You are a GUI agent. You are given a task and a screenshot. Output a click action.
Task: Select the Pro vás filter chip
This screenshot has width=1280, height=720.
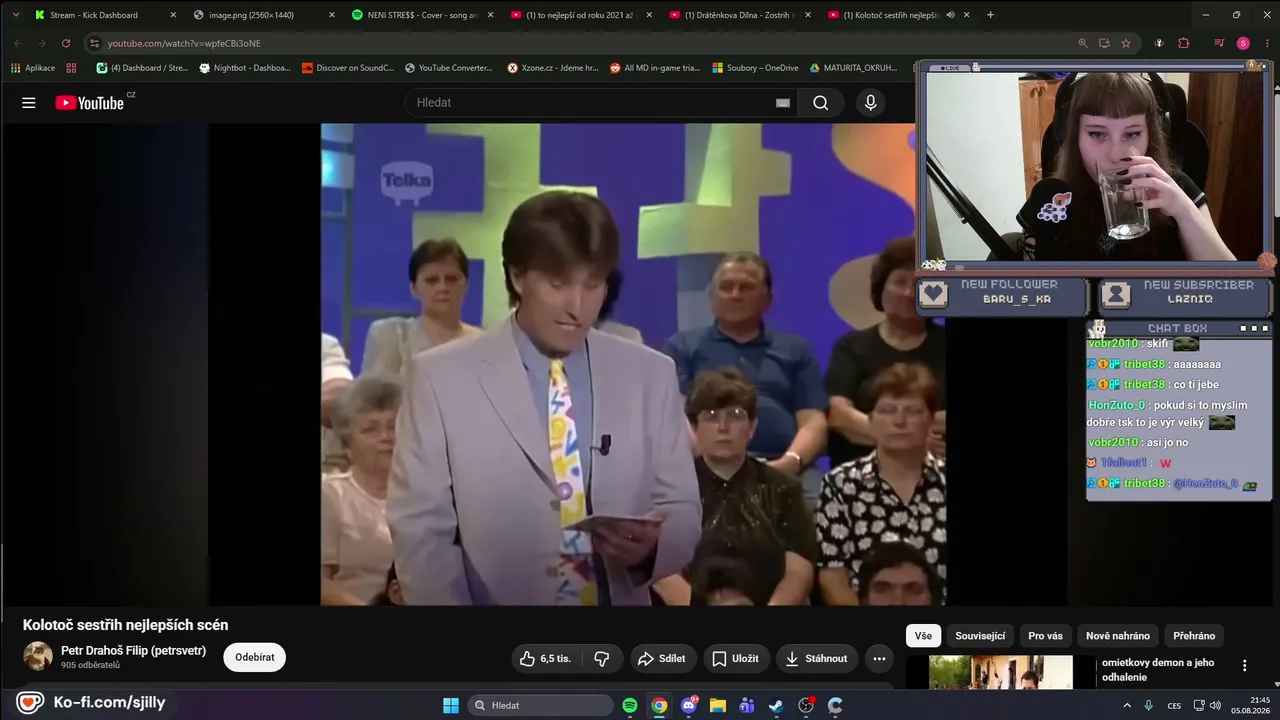pyautogui.click(x=1046, y=636)
